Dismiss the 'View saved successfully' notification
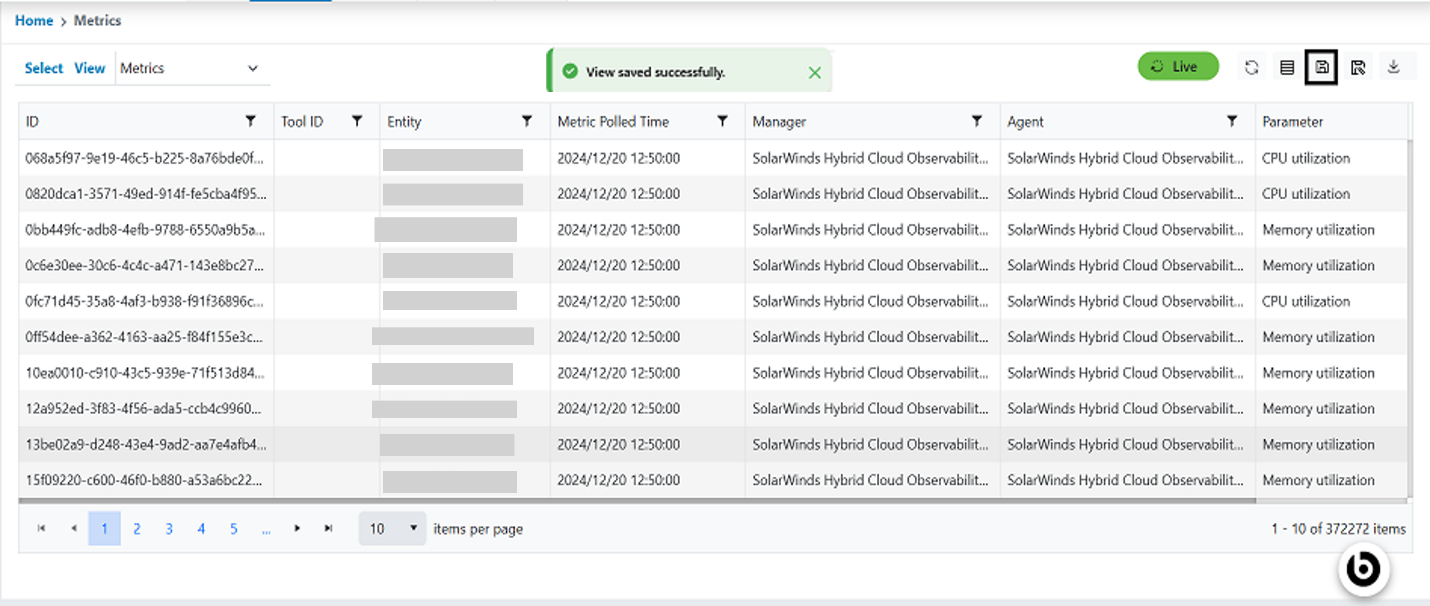Viewport: 1430px width, 606px height. pyautogui.click(x=814, y=72)
